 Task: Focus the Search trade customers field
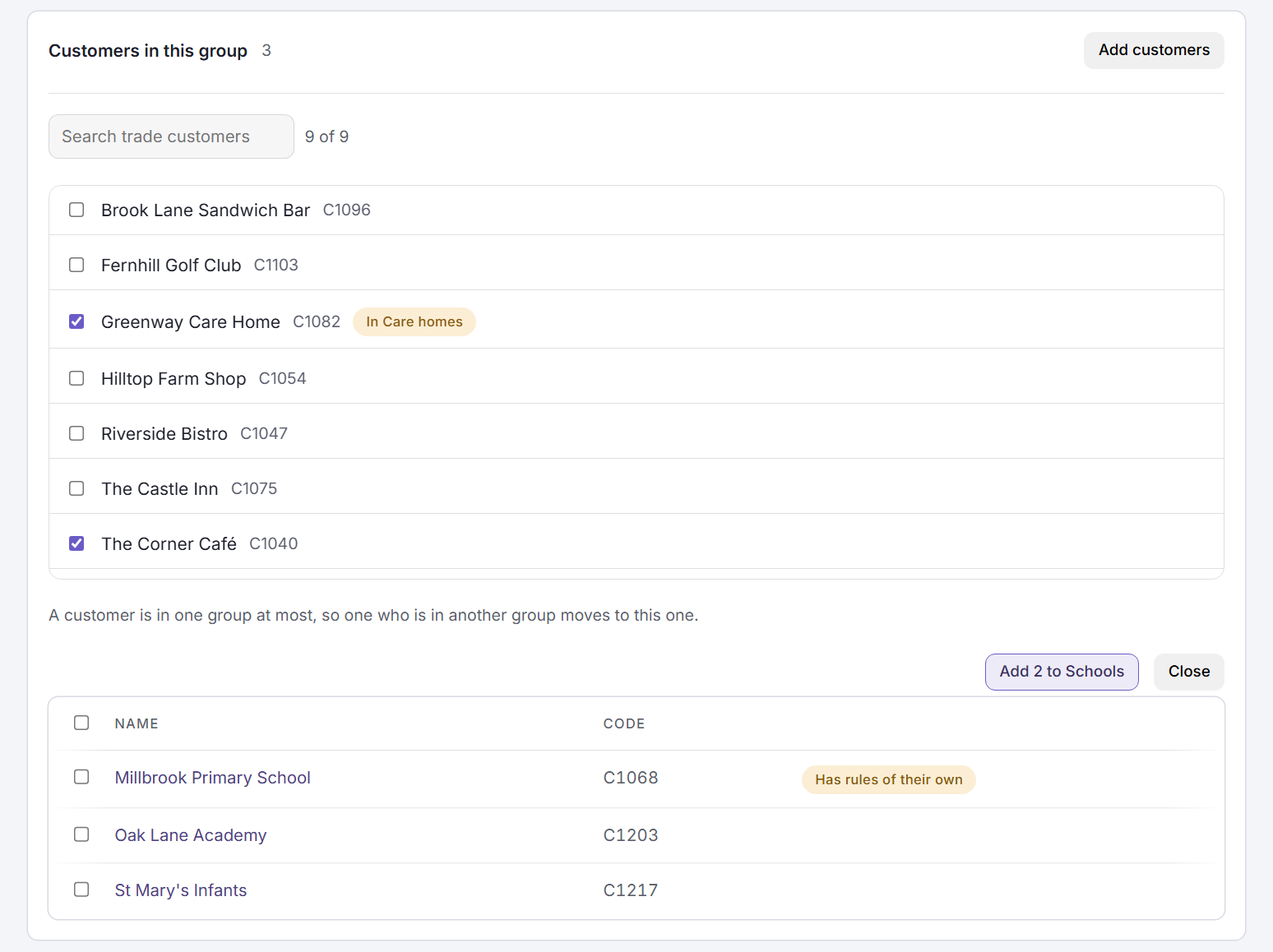pyautogui.click(x=171, y=136)
